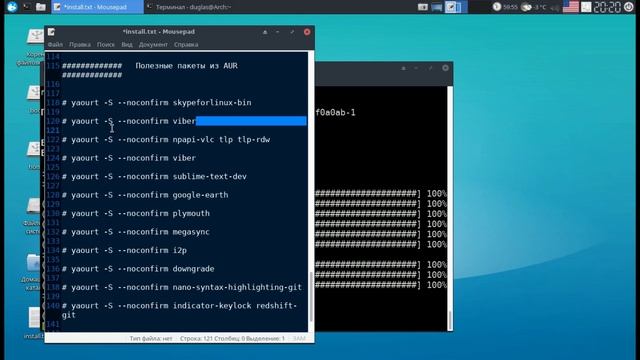Click the Полезные пакеты из AUR header
640x360 pixels.
pyautogui.click(x=187, y=66)
